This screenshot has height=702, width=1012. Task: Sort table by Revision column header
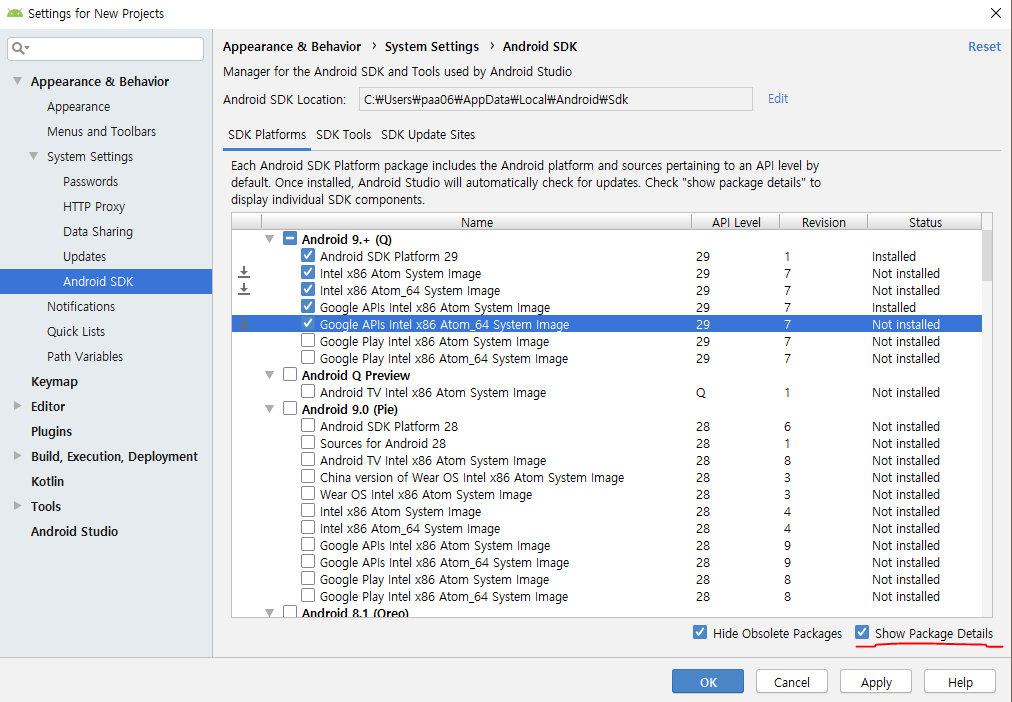824,222
